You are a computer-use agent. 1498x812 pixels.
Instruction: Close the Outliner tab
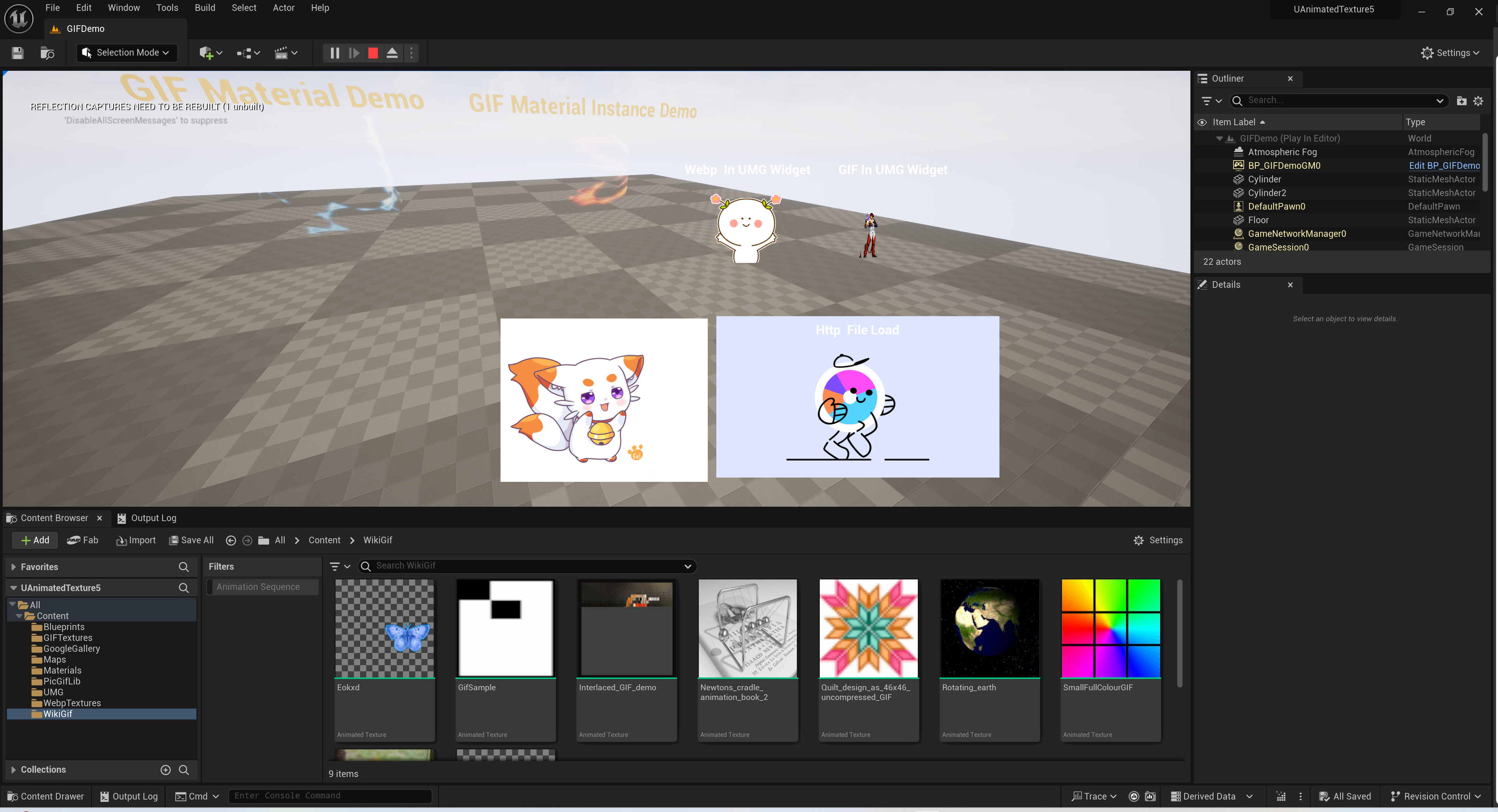pyautogui.click(x=1290, y=79)
